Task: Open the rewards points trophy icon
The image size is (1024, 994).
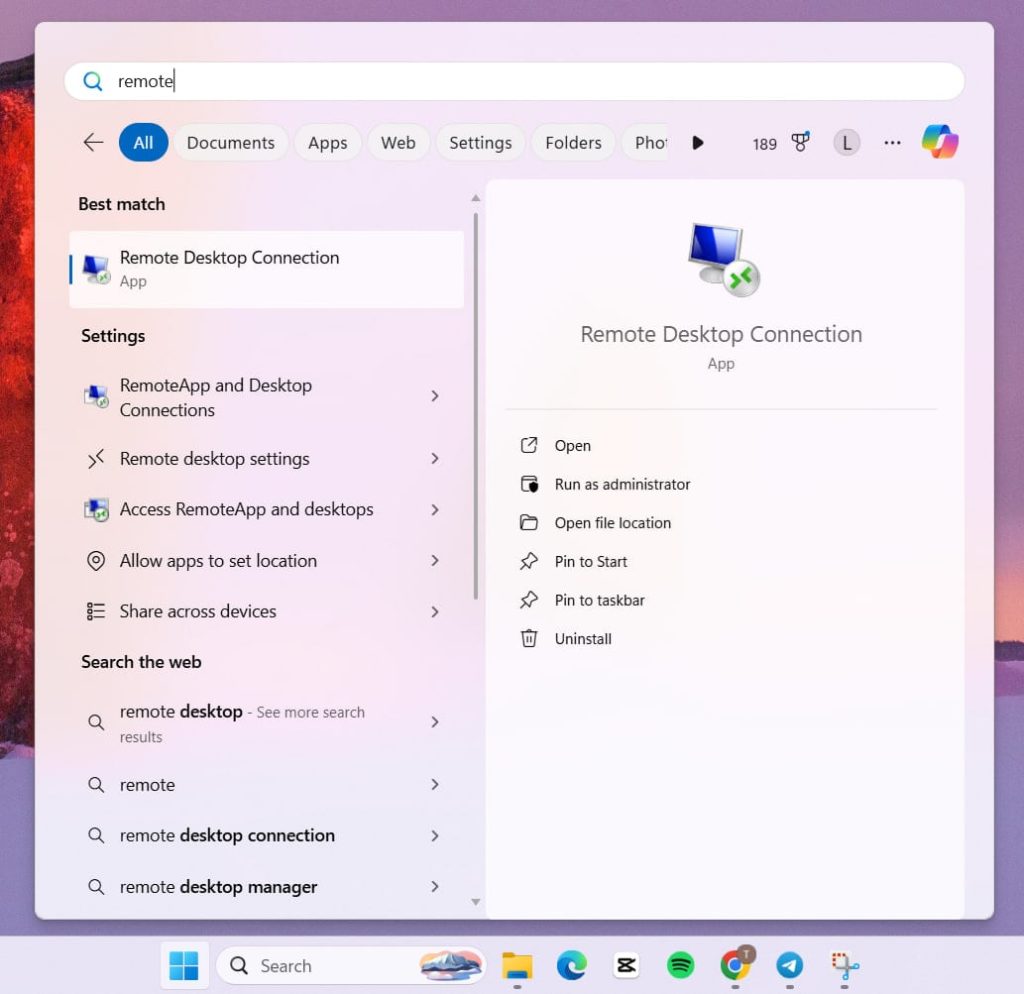Action: [x=800, y=142]
